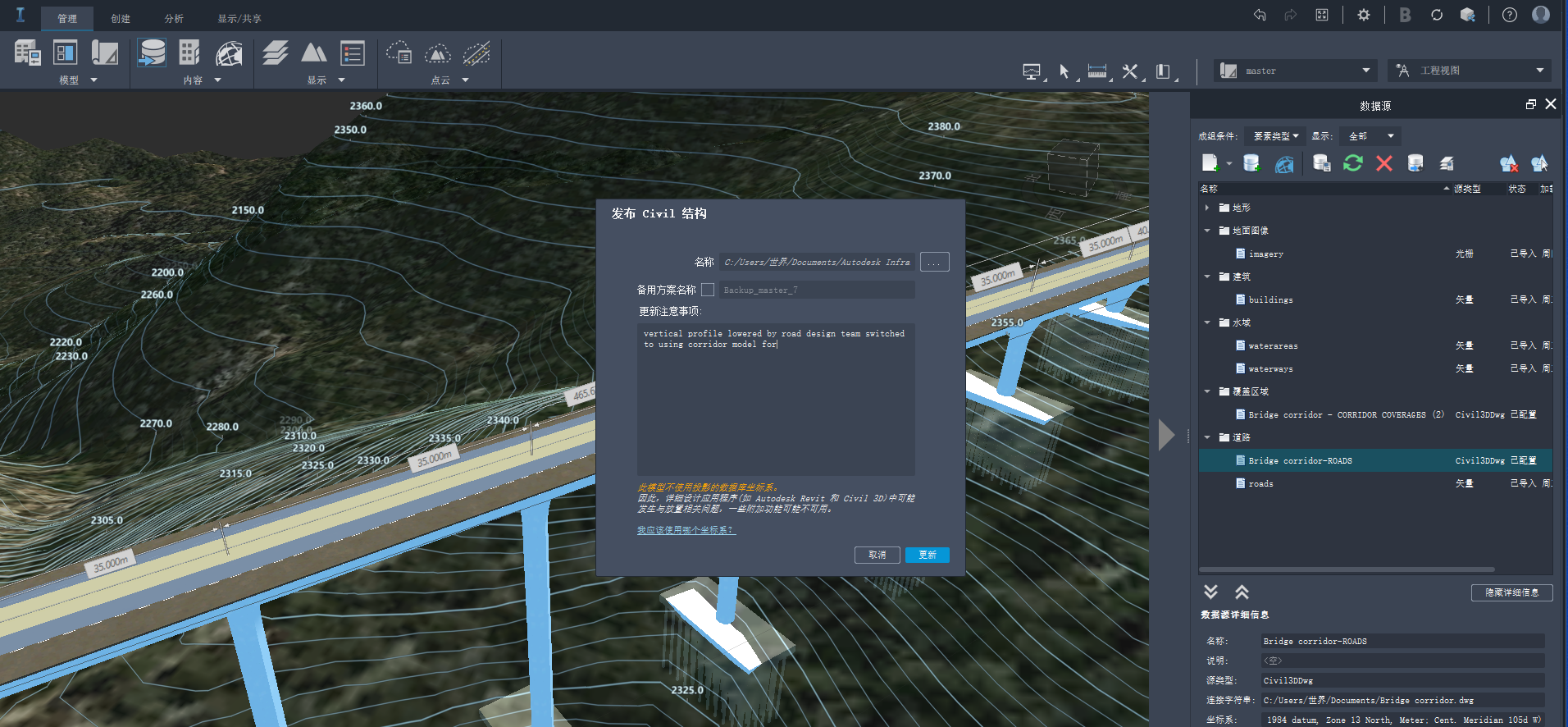This screenshot has width=1568, height=727.
Task: Open the shared model cube icon
Action: point(1468,15)
